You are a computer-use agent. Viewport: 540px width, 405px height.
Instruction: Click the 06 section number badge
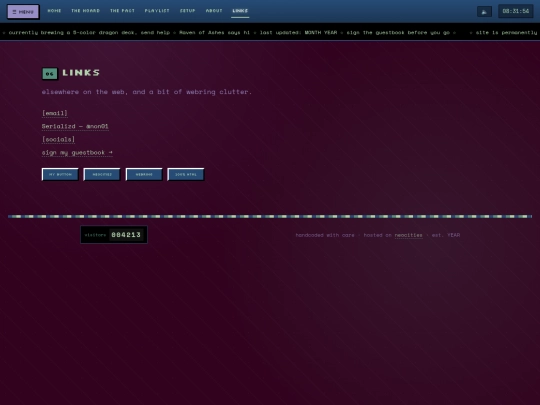click(x=50, y=73)
